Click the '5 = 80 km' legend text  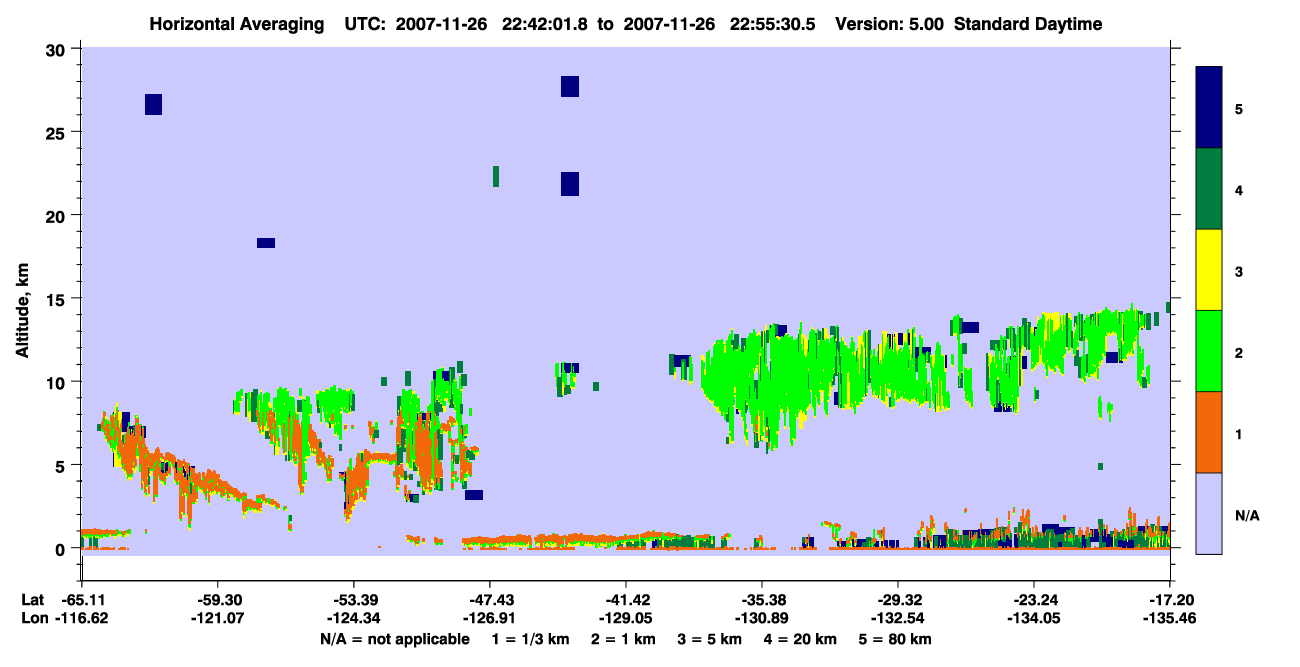point(895,639)
